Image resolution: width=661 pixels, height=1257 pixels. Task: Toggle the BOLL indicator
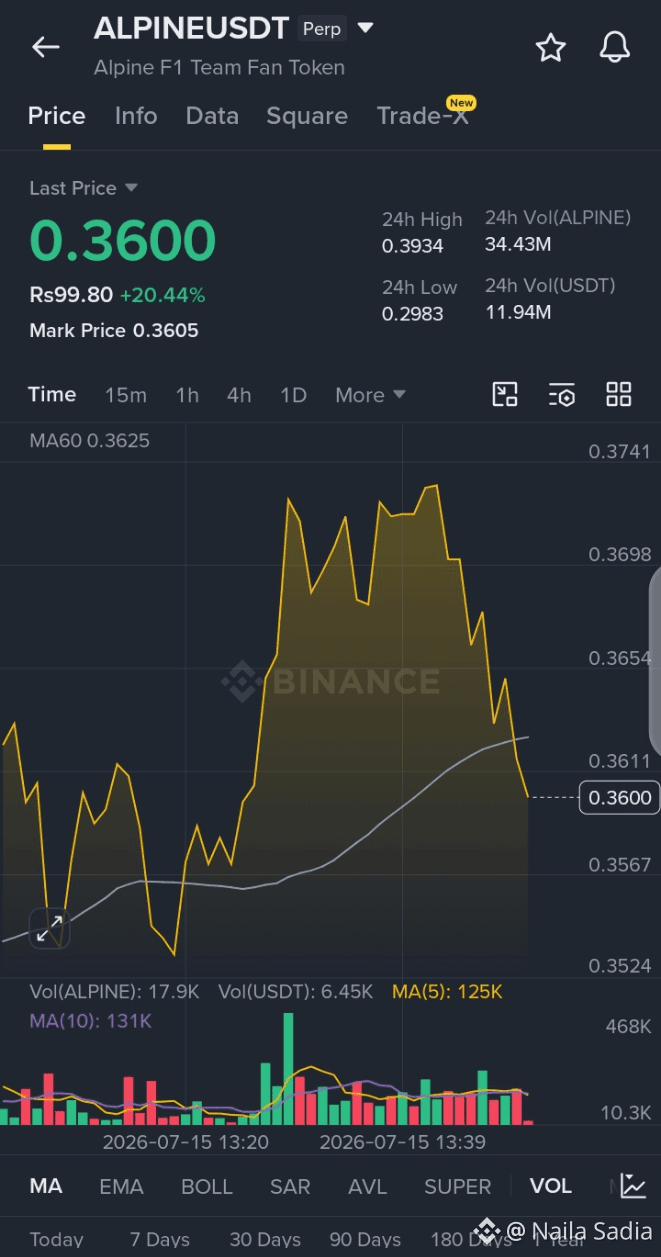tap(207, 1187)
